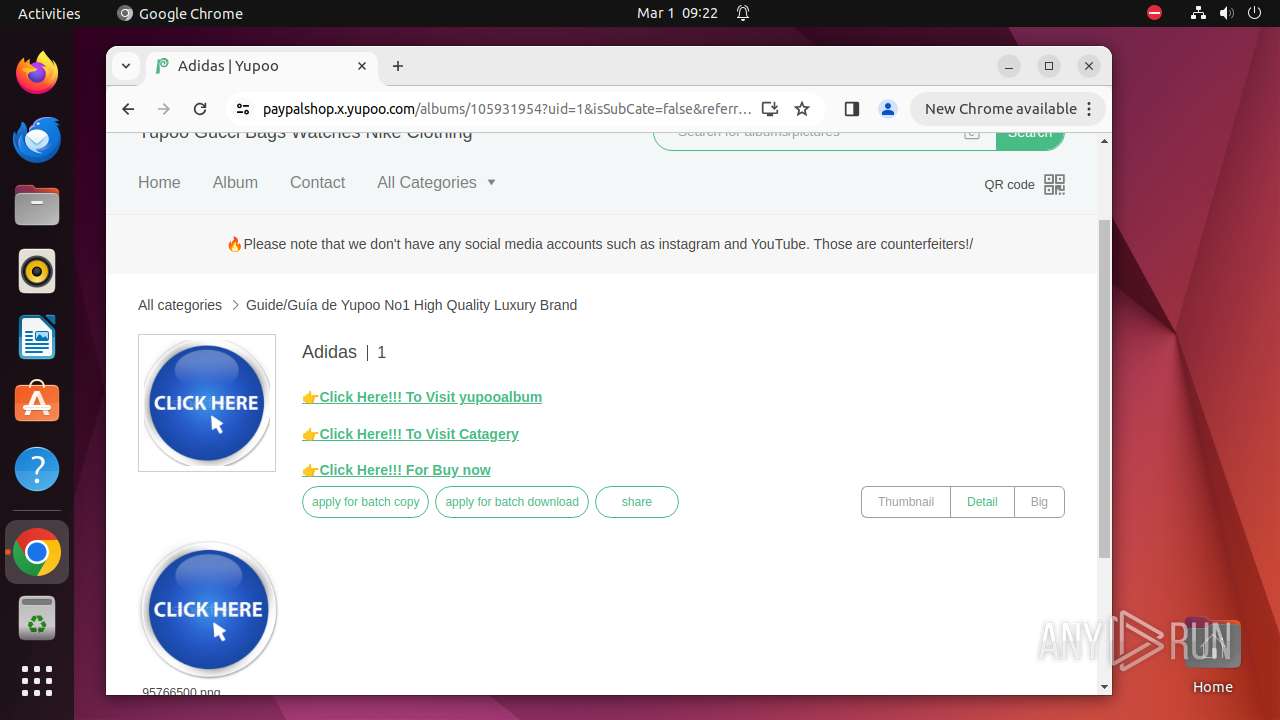Viewport: 1280px width, 720px height.
Task: Open Guide/Guía de Yupoo breadcrumb link
Action: (411, 305)
